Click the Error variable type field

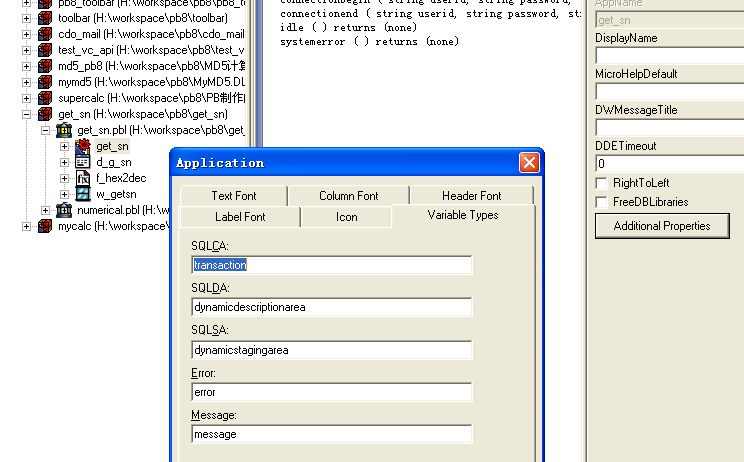(x=332, y=392)
